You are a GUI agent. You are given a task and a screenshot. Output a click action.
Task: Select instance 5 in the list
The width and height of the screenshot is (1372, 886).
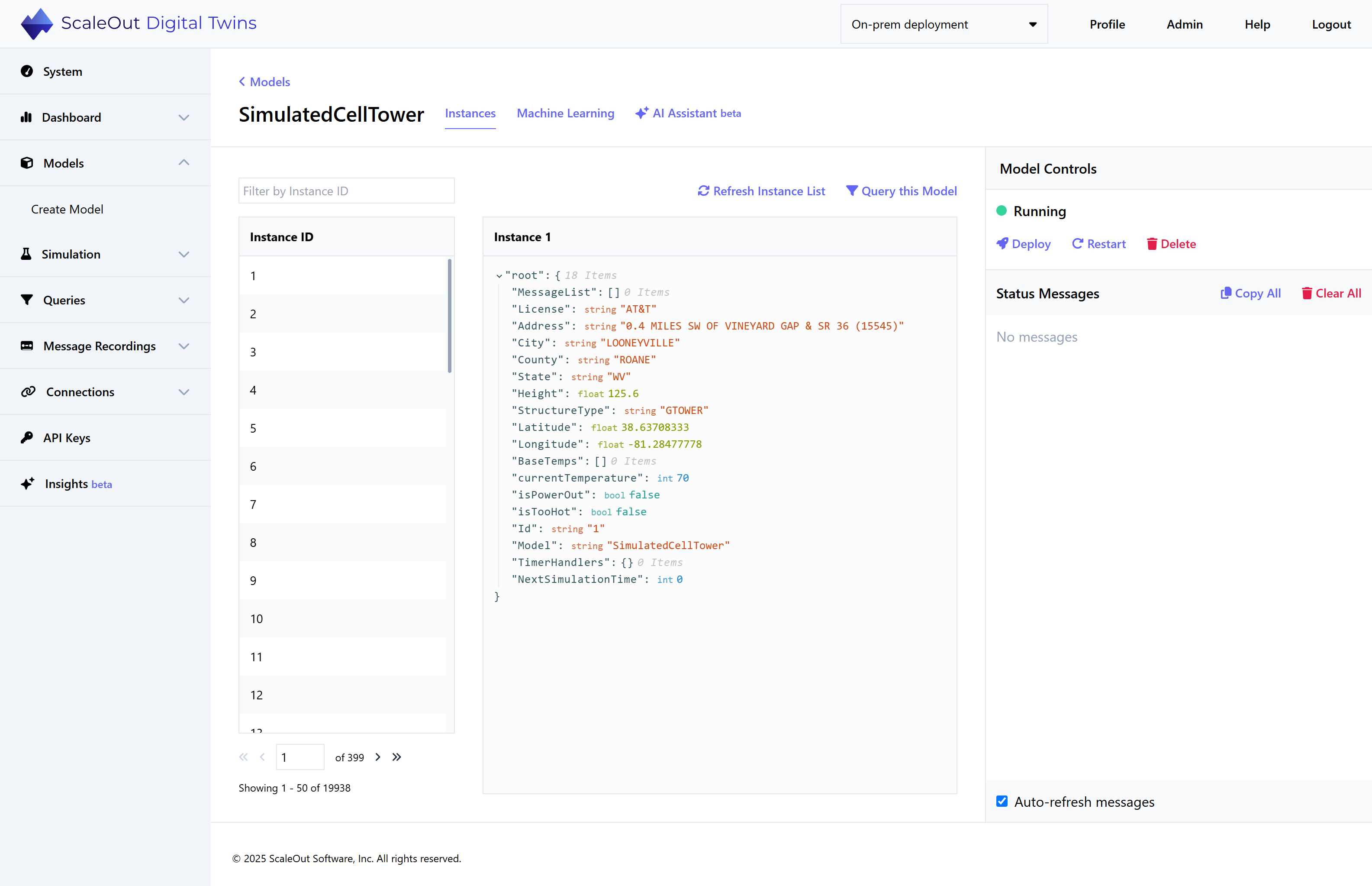[x=342, y=428]
